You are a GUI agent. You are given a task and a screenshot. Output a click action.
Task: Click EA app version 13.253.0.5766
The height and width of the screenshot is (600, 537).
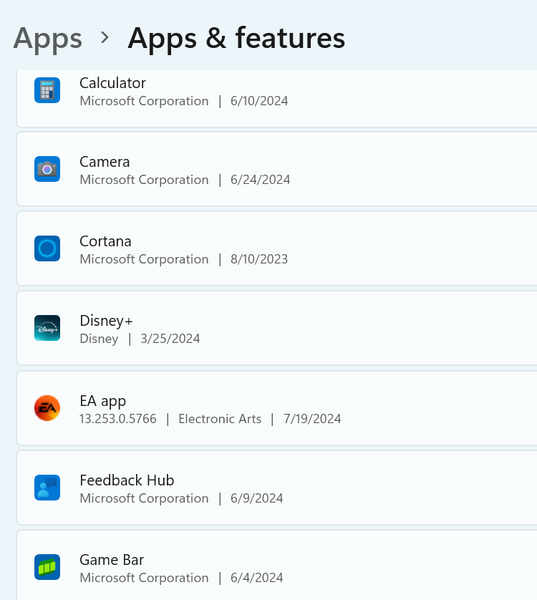pos(118,419)
